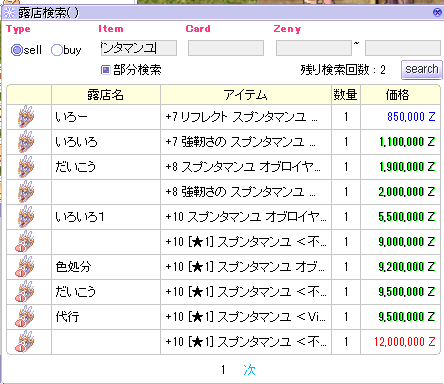Click the Card input field
Image resolution: width=444 pixels, height=384 pixels.
[x=226, y=48]
